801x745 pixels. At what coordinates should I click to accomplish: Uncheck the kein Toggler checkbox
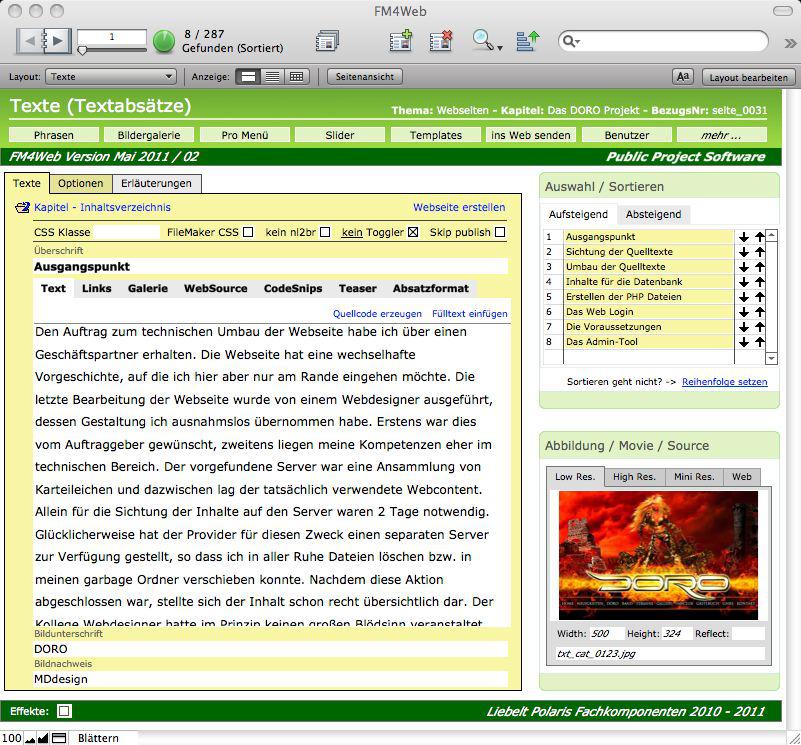[412, 232]
